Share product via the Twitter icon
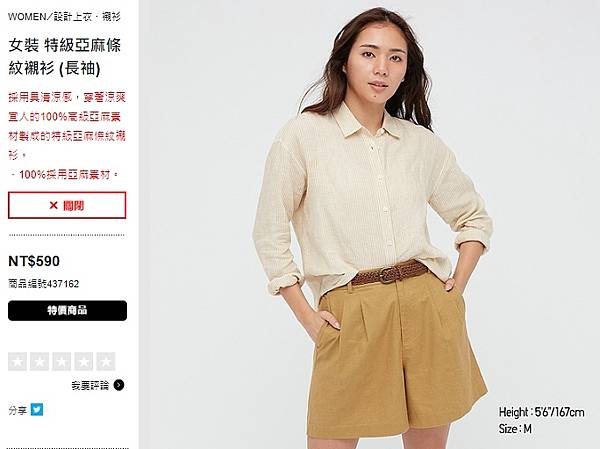This screenshot has width=600, height=449. tap(37, 409)
